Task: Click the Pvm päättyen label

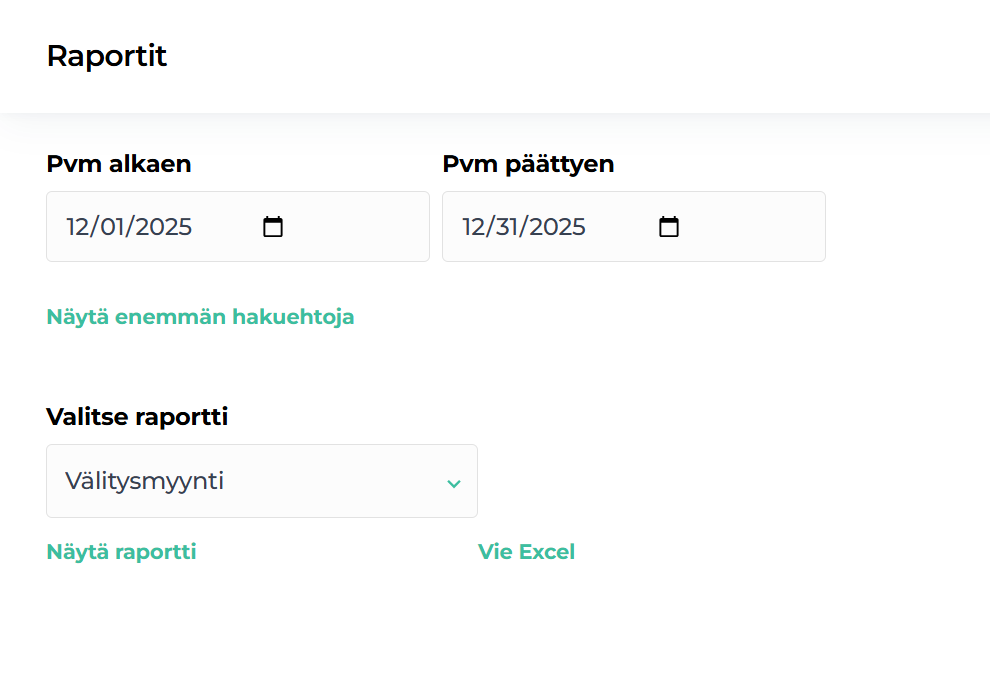Action: pos(528,164)
